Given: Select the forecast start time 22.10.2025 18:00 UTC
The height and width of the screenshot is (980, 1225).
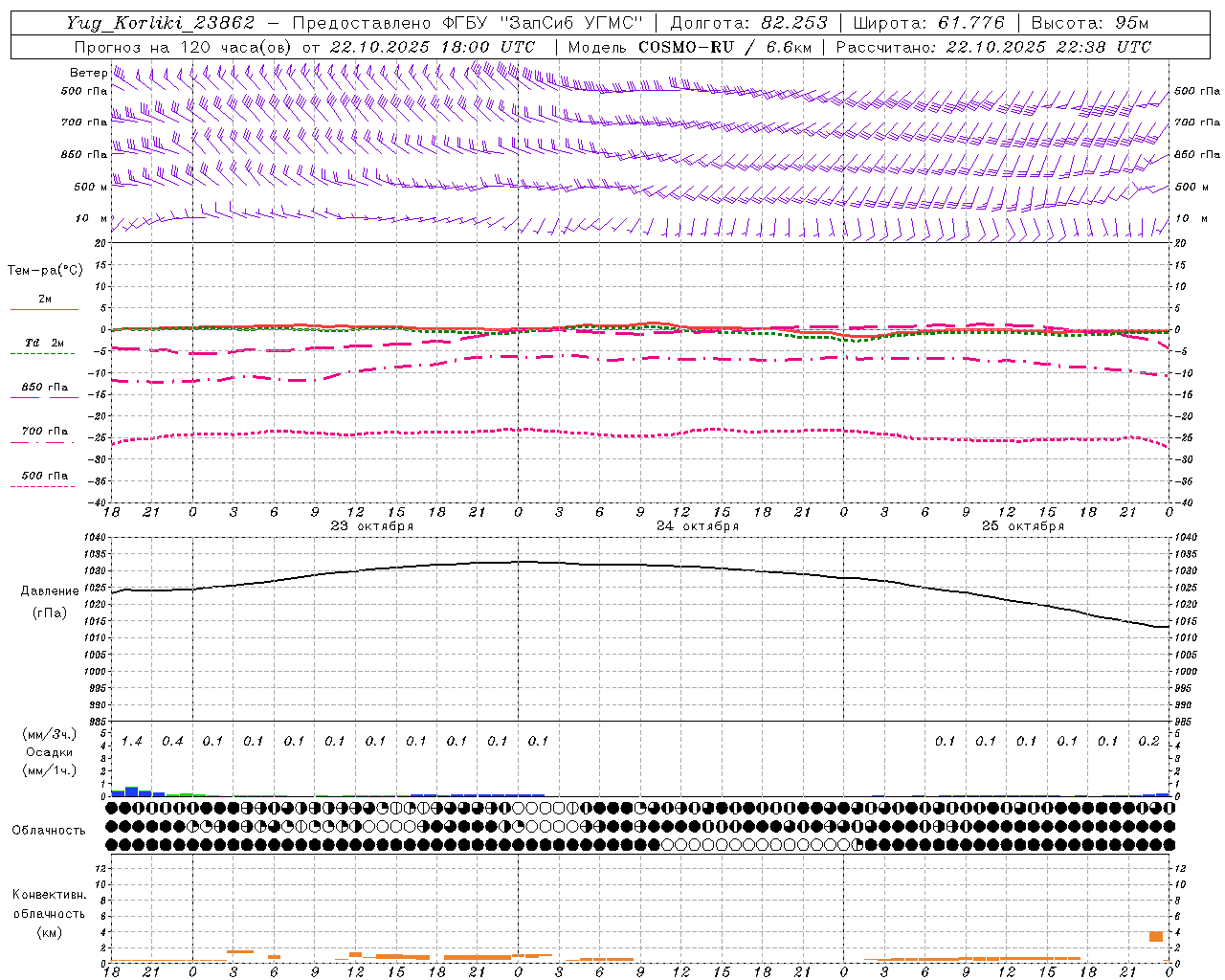Looking at the screenshot, I should click(433, 47).
